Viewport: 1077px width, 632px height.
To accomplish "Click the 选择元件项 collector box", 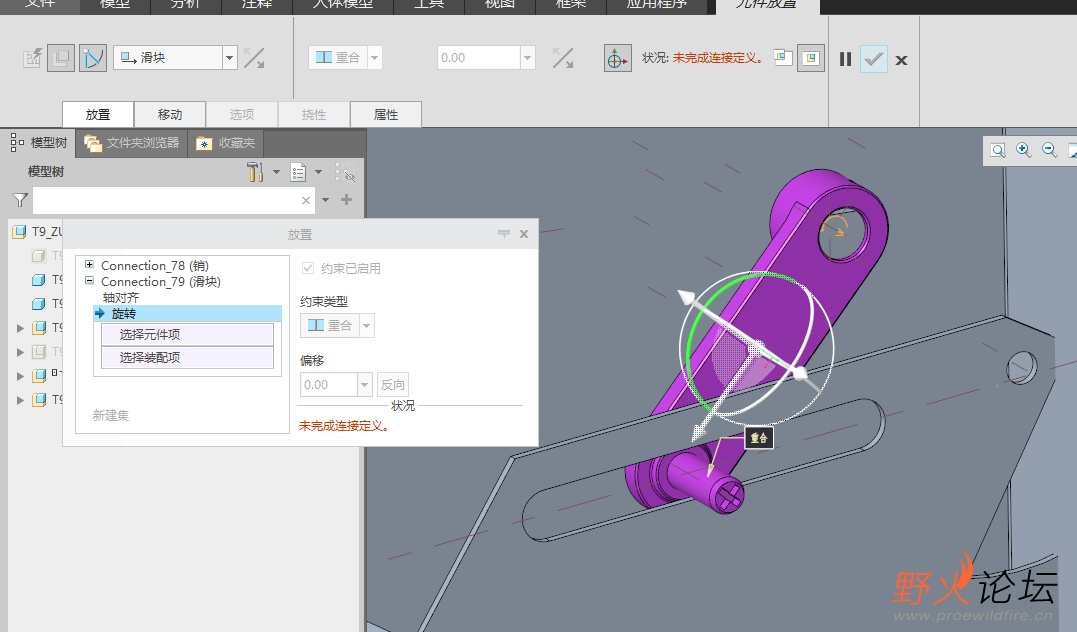I will pyautogui.click(x=188, y=335).
